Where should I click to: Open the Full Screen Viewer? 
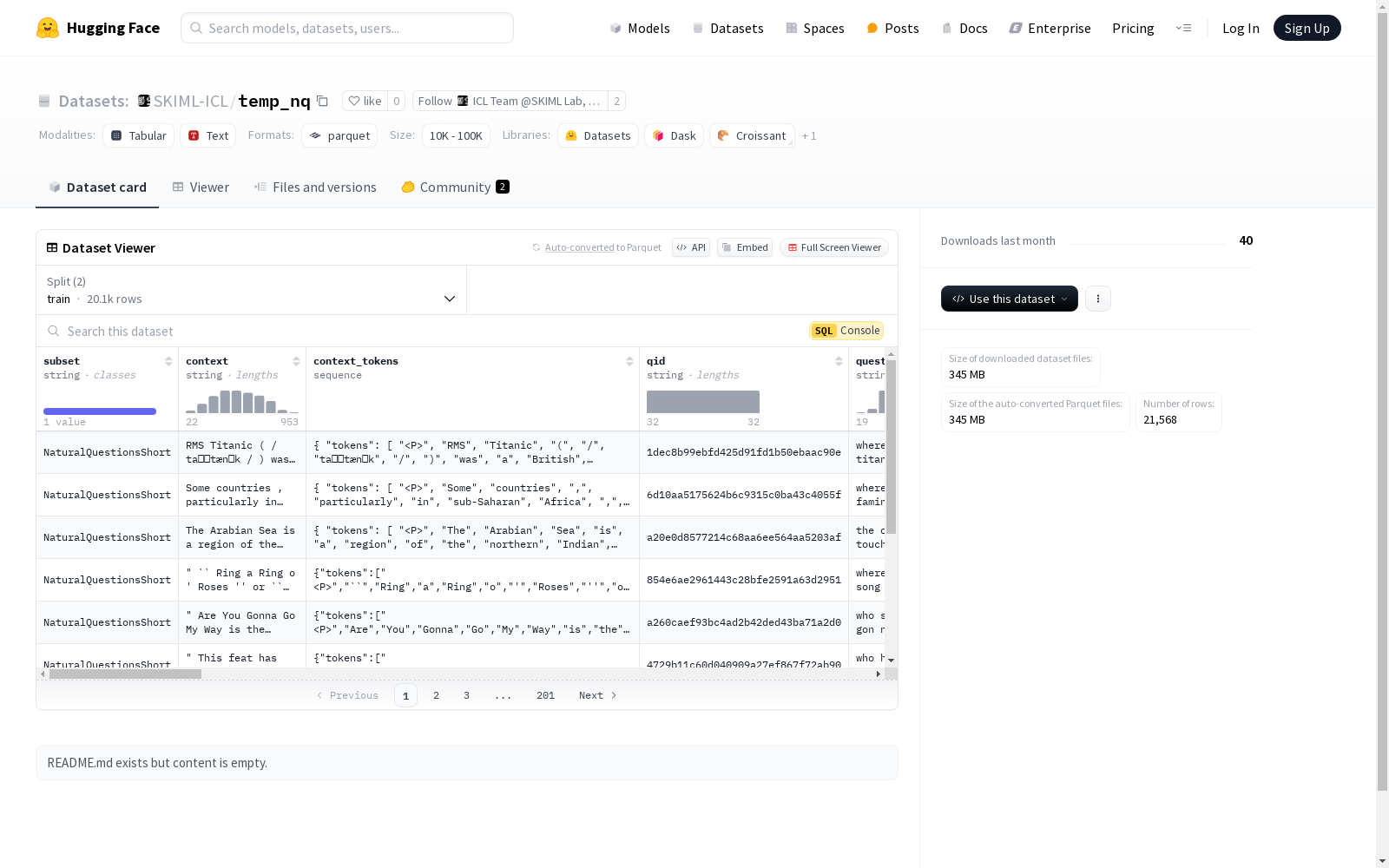[x=834, y=247]
